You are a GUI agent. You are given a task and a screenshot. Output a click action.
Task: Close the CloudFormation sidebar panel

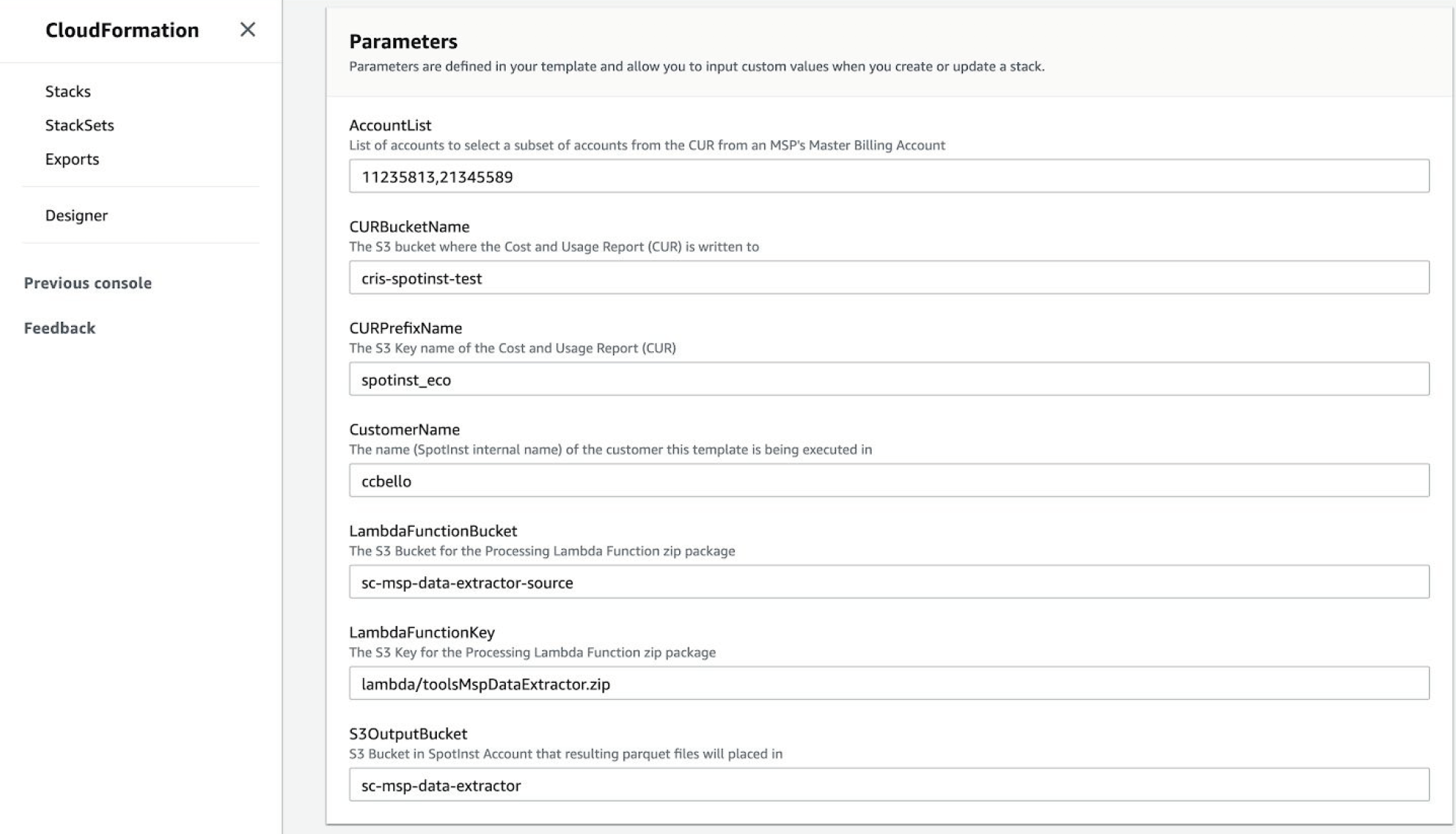coord(247,30)
